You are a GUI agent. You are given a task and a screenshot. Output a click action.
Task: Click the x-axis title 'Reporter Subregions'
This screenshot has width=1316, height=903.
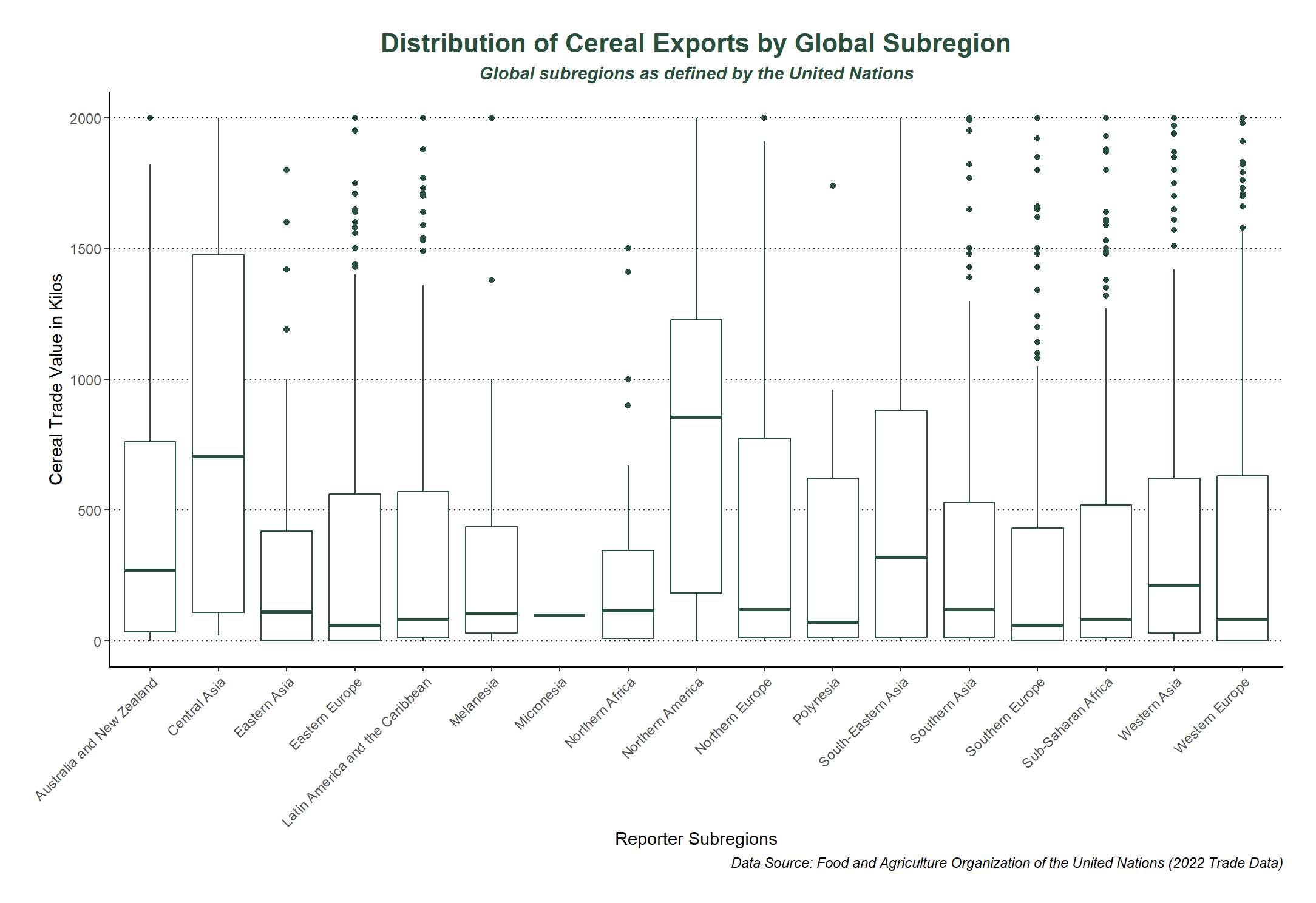click(x=696, y=839)
